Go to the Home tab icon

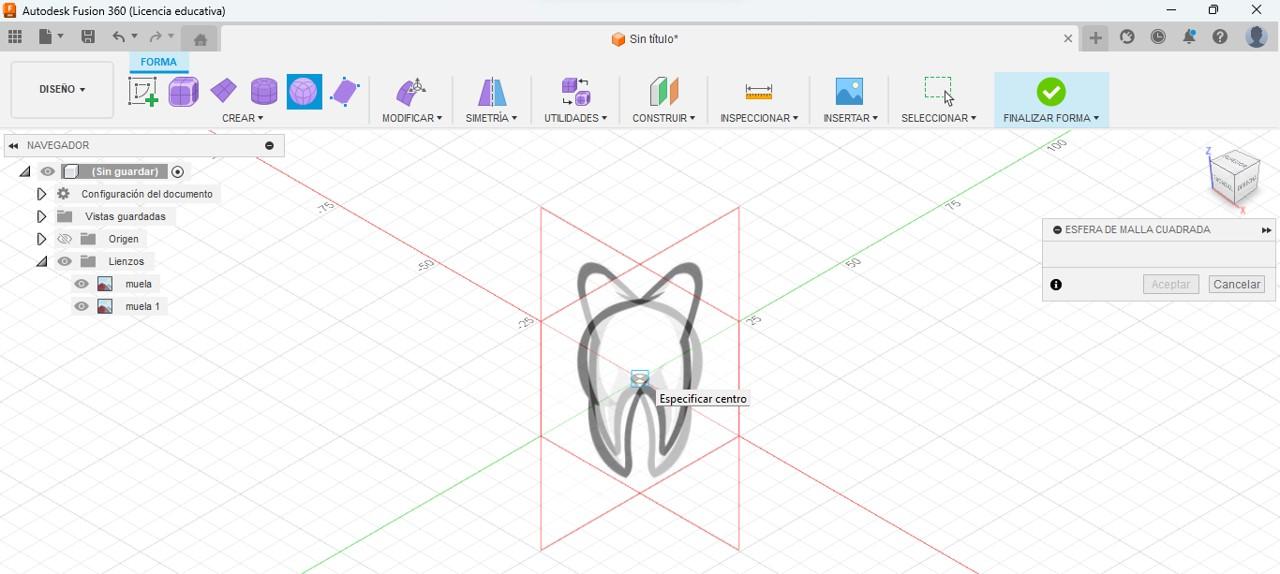[200, 39]
